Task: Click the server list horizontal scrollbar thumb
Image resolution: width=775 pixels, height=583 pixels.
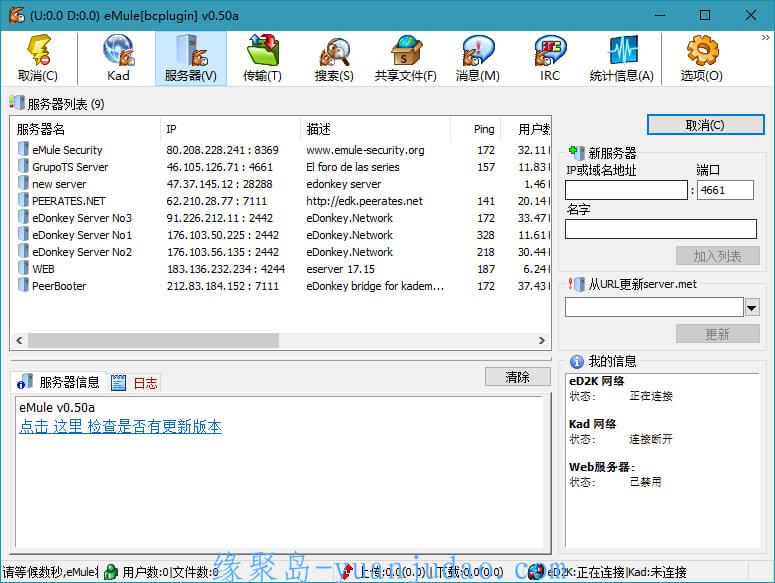Action: coord(153,340)
